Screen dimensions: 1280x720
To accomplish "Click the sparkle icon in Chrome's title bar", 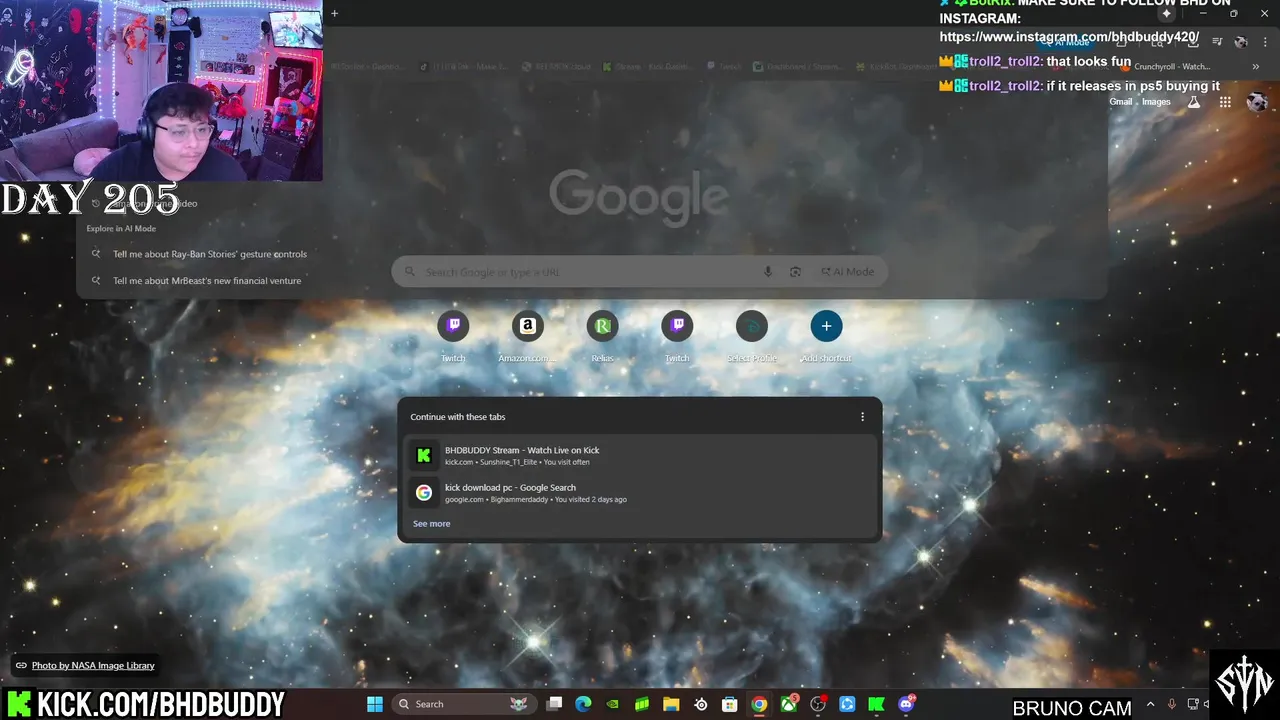I will point(1166,14).
